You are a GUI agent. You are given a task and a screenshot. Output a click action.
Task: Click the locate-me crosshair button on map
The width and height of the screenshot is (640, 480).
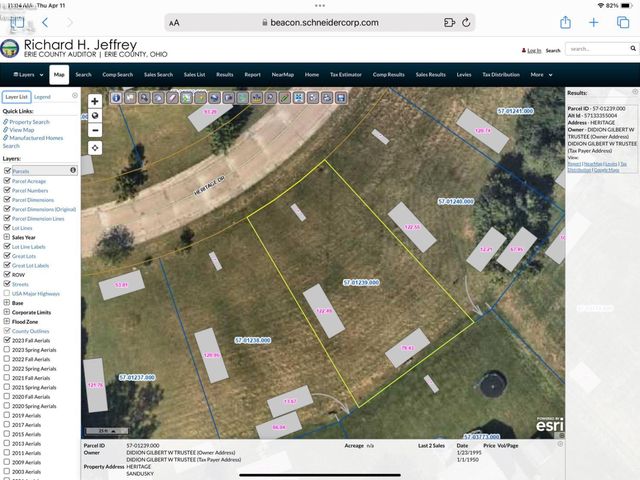[95, 147]
